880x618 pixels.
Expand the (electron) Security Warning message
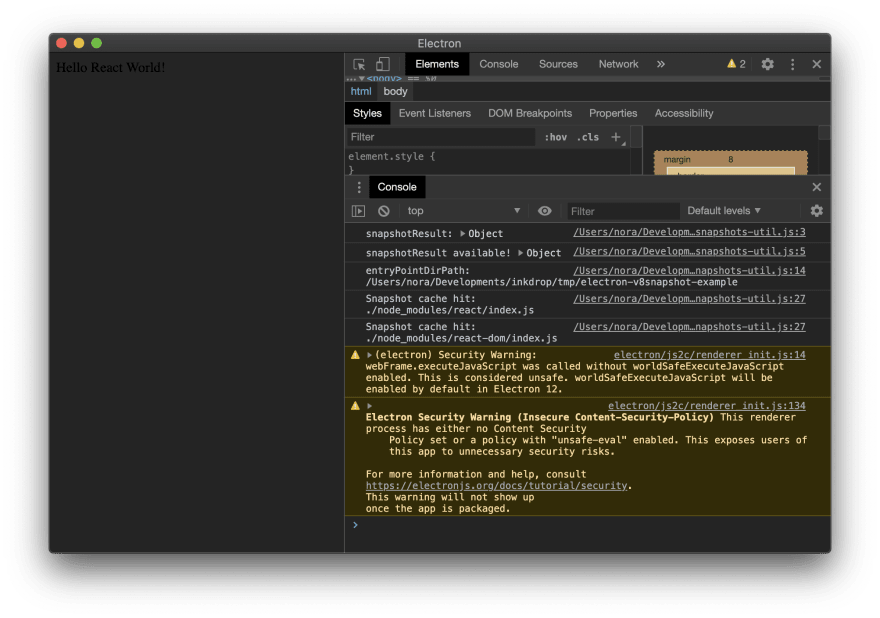[369, 355]
